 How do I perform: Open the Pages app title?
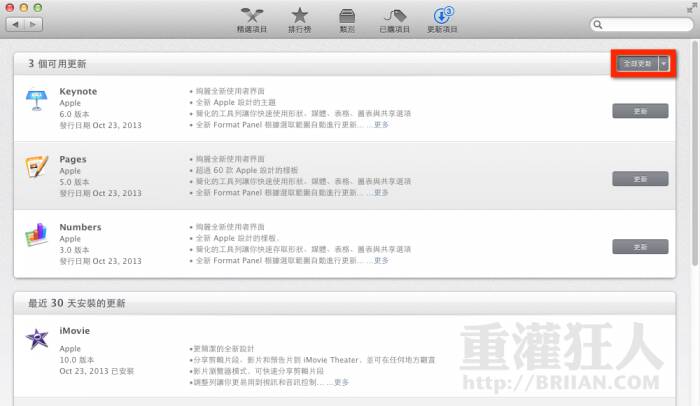pos(73,159)
